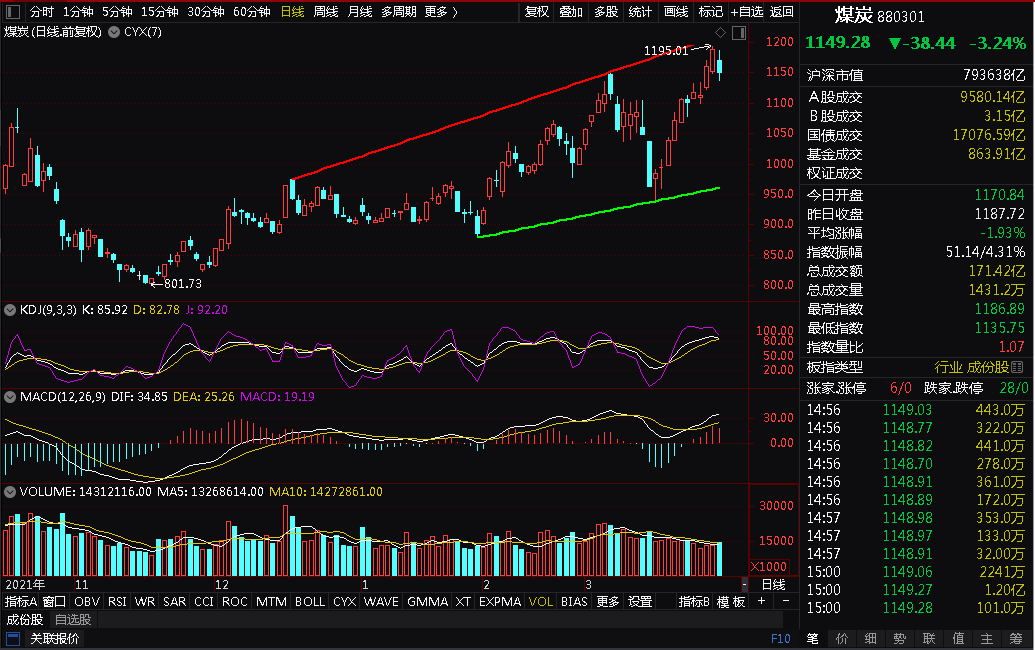Zoom in chart with plus icon
This screenshot has width=1035, height=650.
click(x=761, y=601)
